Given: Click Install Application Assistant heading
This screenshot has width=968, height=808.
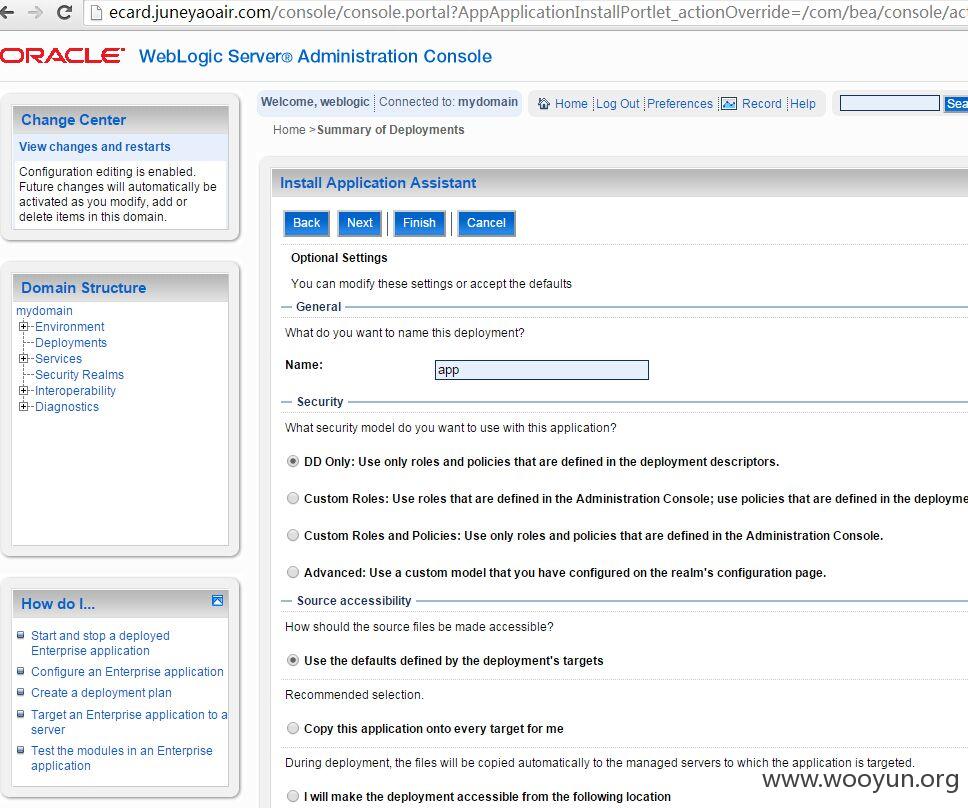Looking at the screenshot, I should (378, 183).
